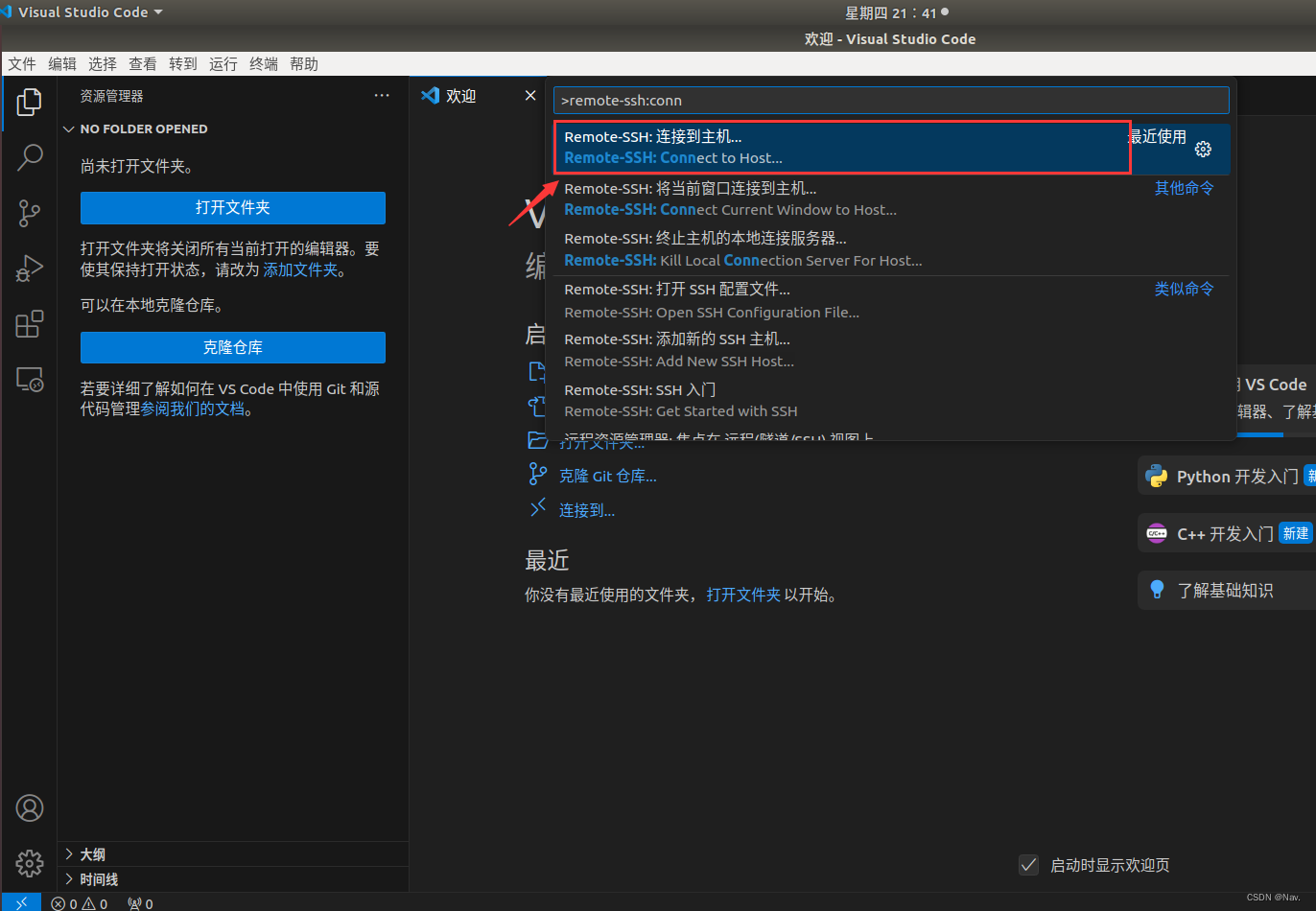This screenshot has height=911, width=1316.
Task: Follow the 参阅我们的文档 link
Action: [x=193, y=409]
